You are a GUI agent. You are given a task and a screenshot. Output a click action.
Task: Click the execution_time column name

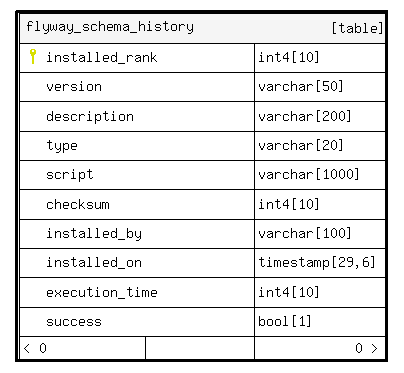click(102, 293)
